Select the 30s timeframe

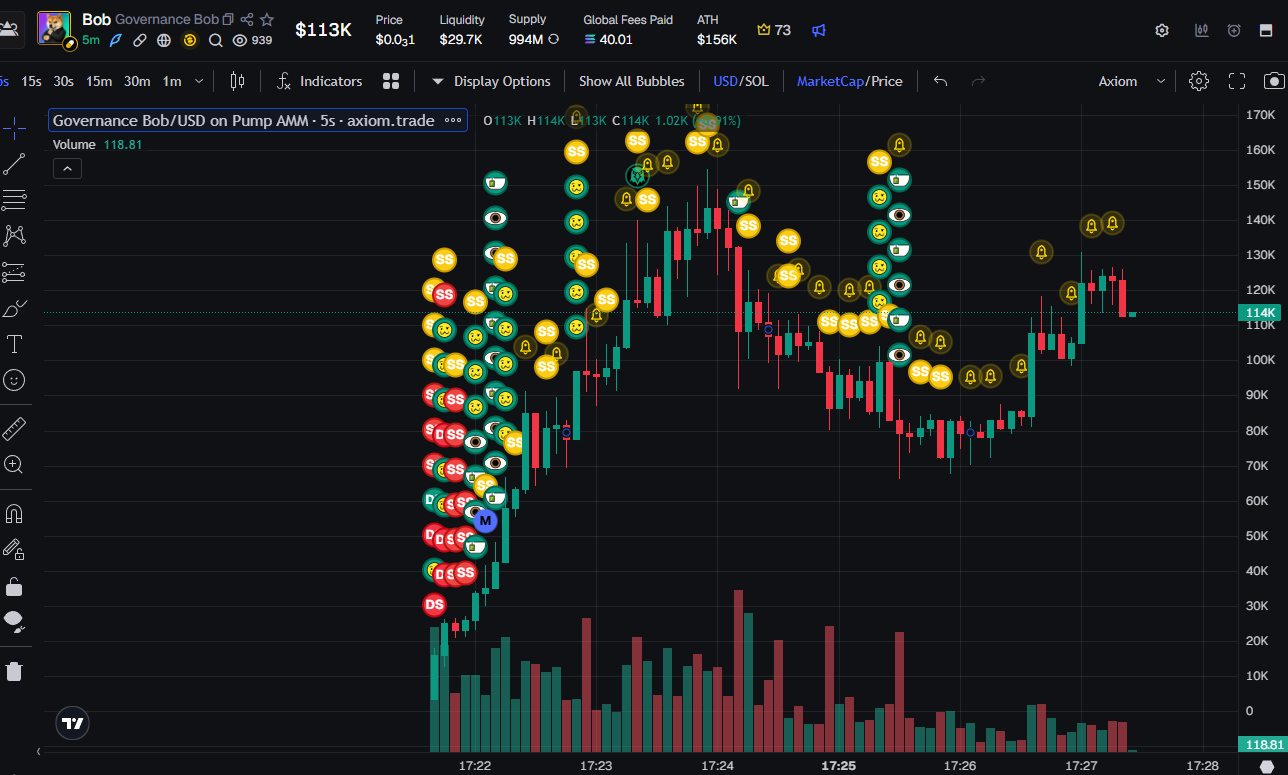click(x=63, y=81)
